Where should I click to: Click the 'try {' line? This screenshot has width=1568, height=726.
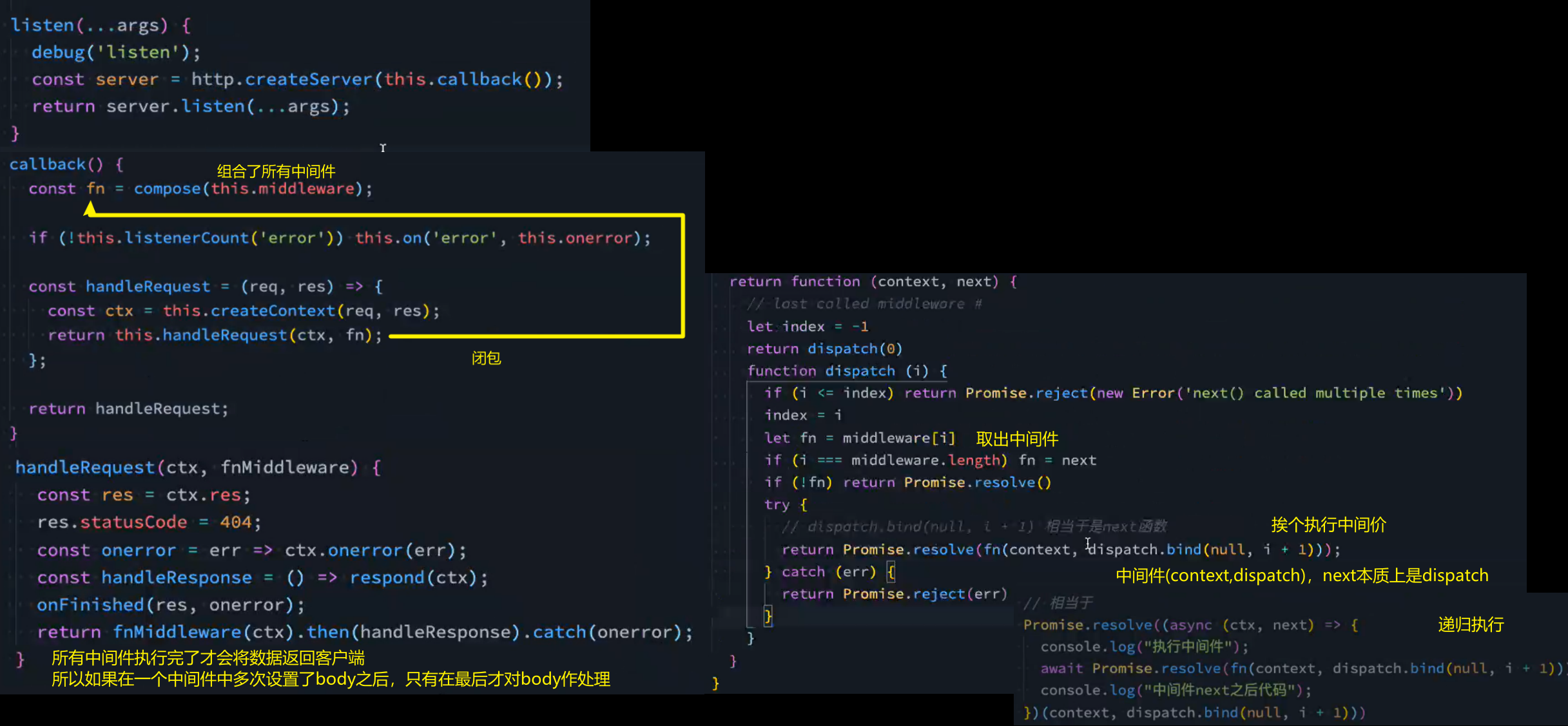[786, 505]
